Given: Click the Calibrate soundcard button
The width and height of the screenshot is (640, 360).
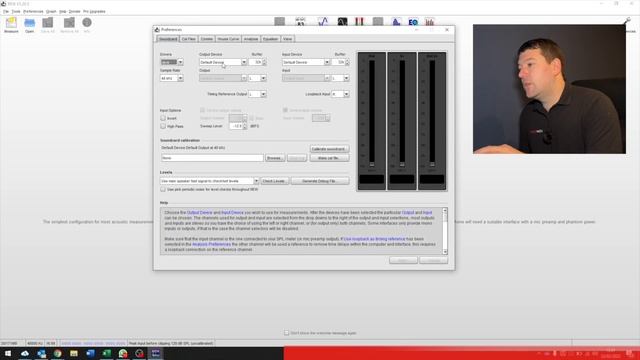Looking at the screenshot, I should pos(329,149).
